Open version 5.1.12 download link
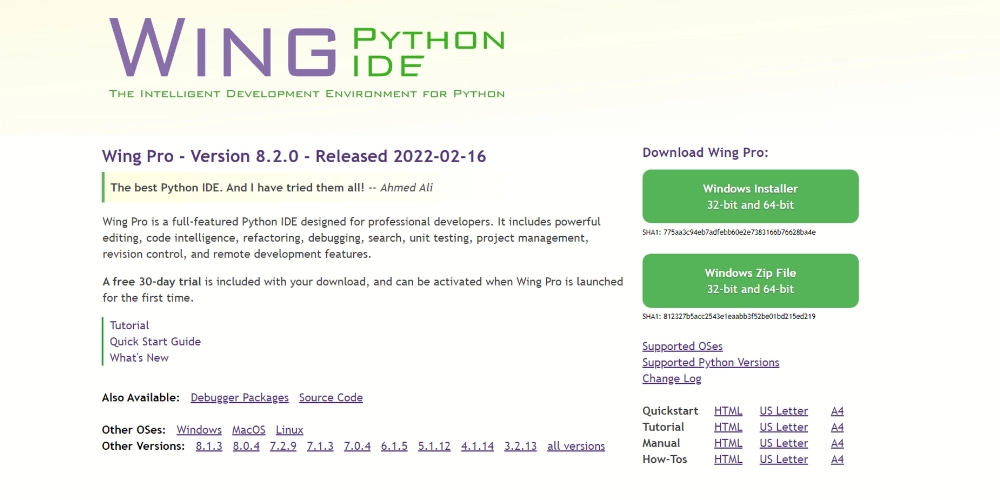The height and width of the screenshot is (500, 1000). pyautogui.click(x=434, y=446)
